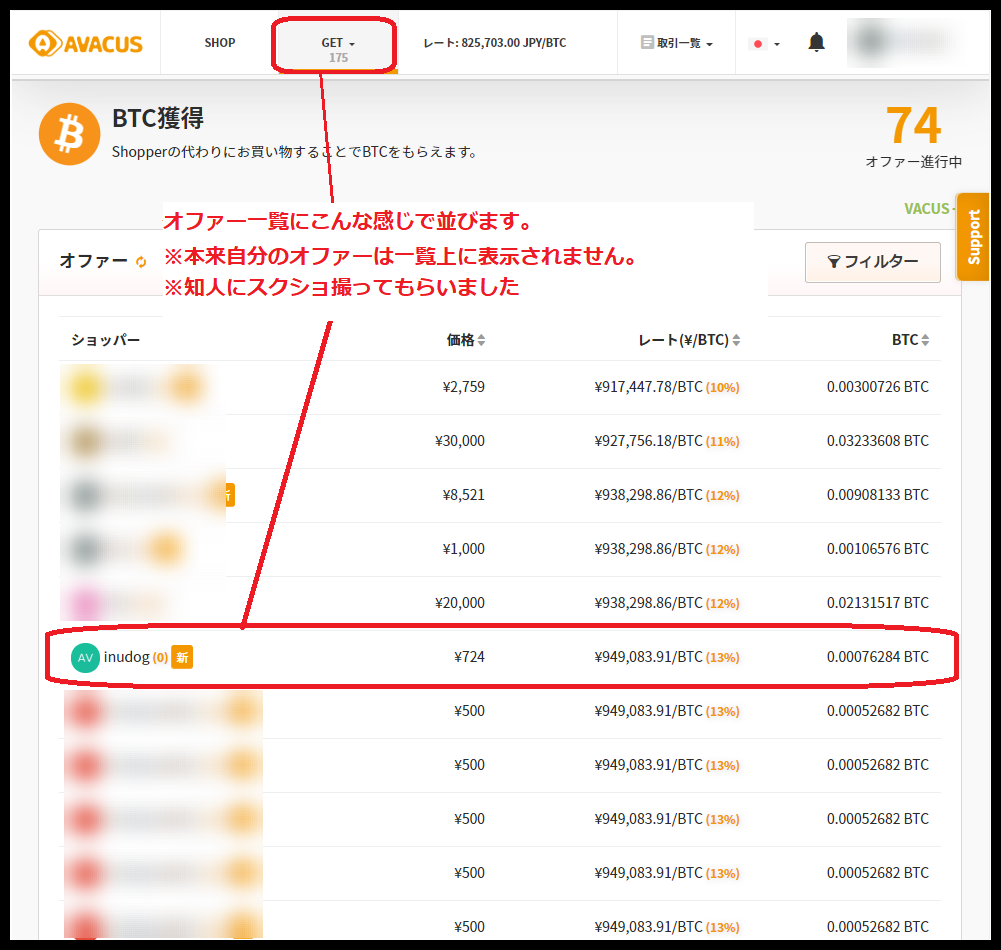Image resolution: width=1001 pixels, height=950 pixels.
Task: Open the inudog shopper profile link
Action: tap(126, 657)
